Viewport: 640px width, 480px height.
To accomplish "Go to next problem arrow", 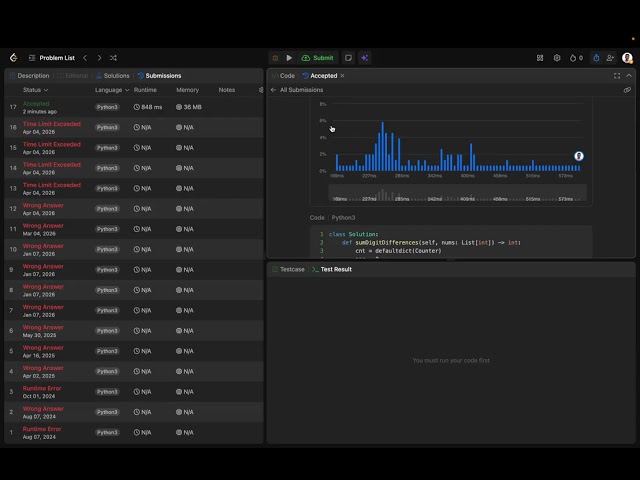I will click(99, 58).
